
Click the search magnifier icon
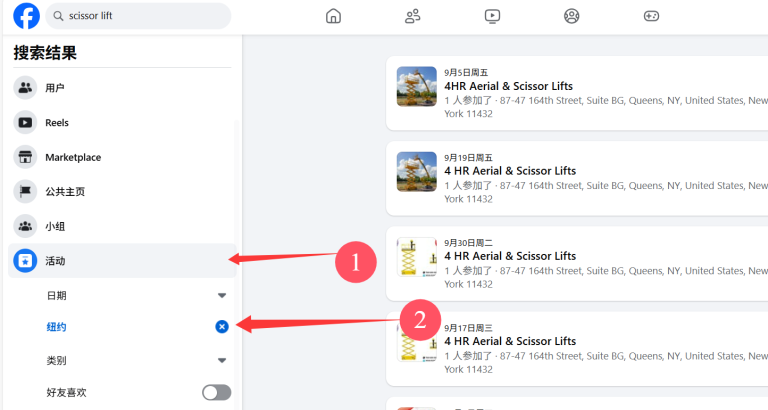pos(58,16)
